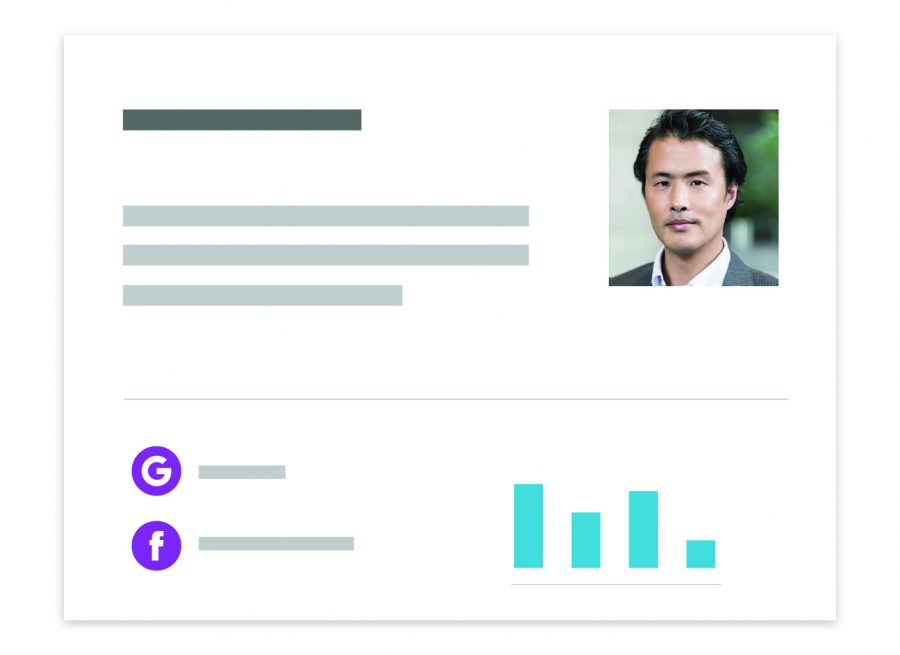
Task: Click the dark gray heading bar
Action: (242, 120)
